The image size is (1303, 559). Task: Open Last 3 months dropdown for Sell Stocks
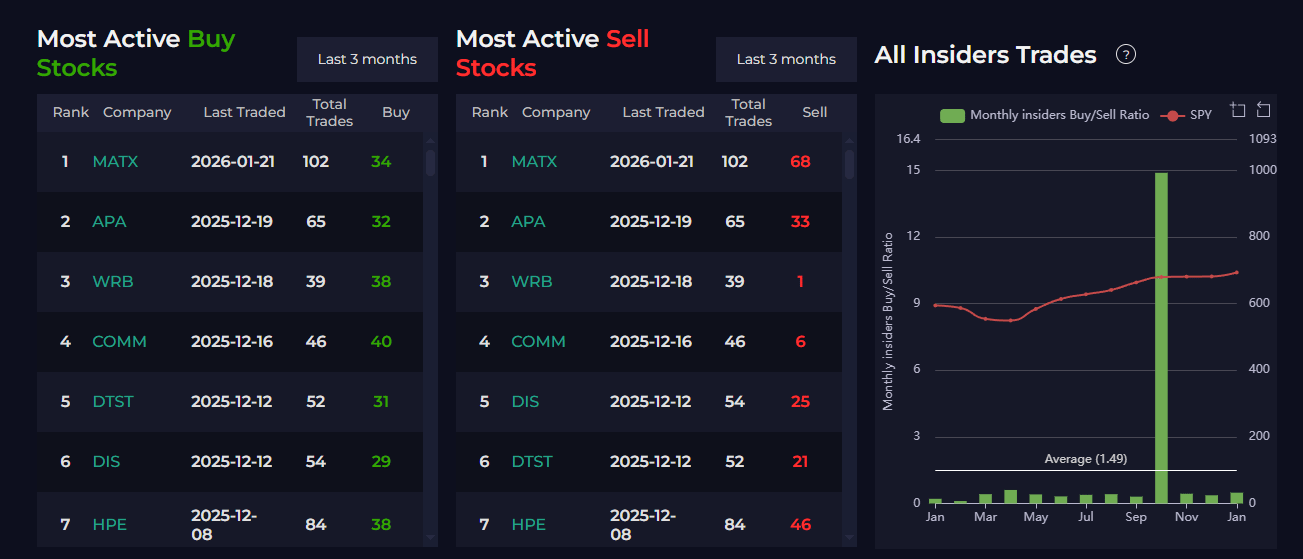click(786, 59)
